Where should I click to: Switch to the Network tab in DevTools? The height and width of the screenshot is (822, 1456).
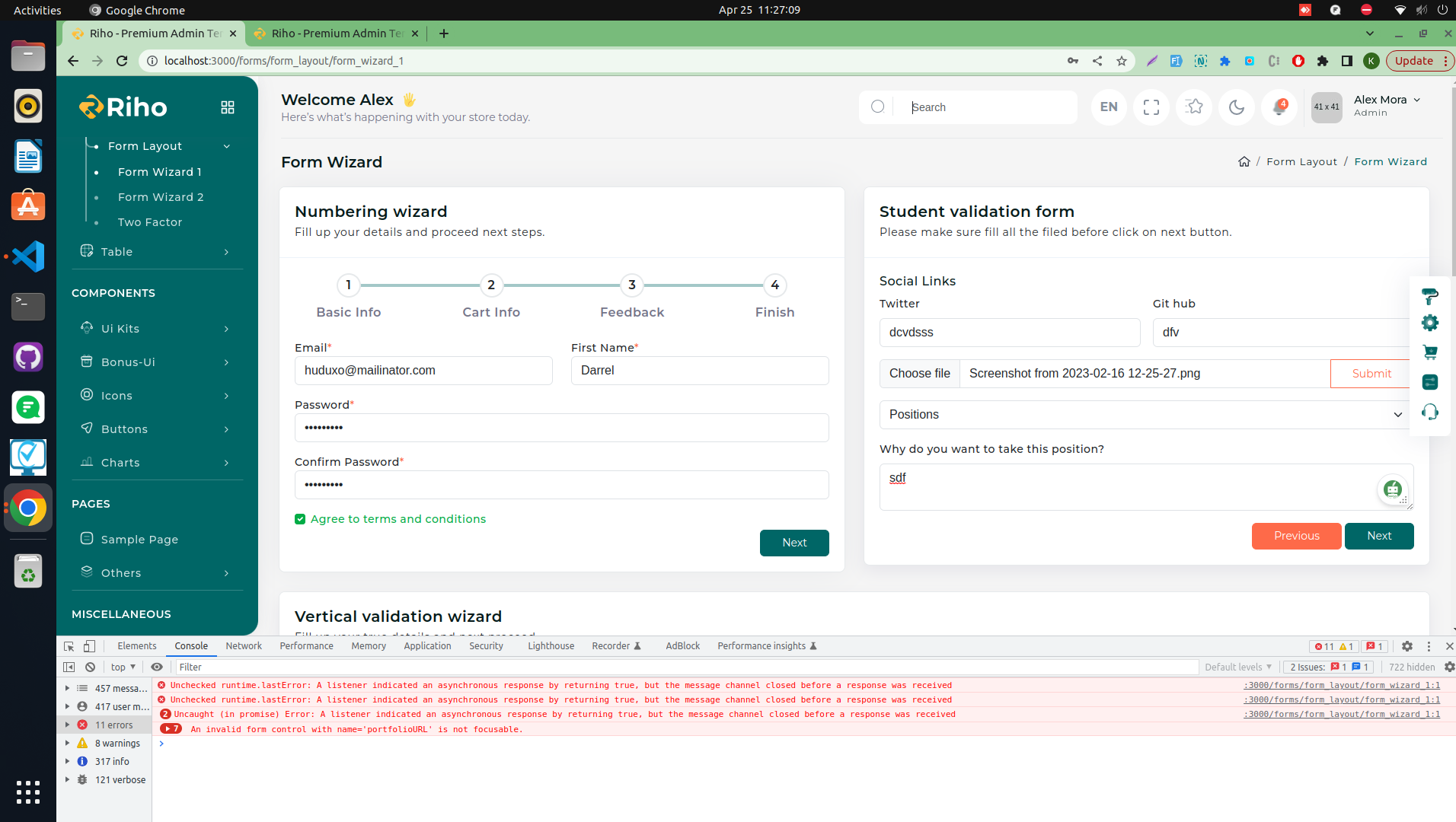click(243, 646)
